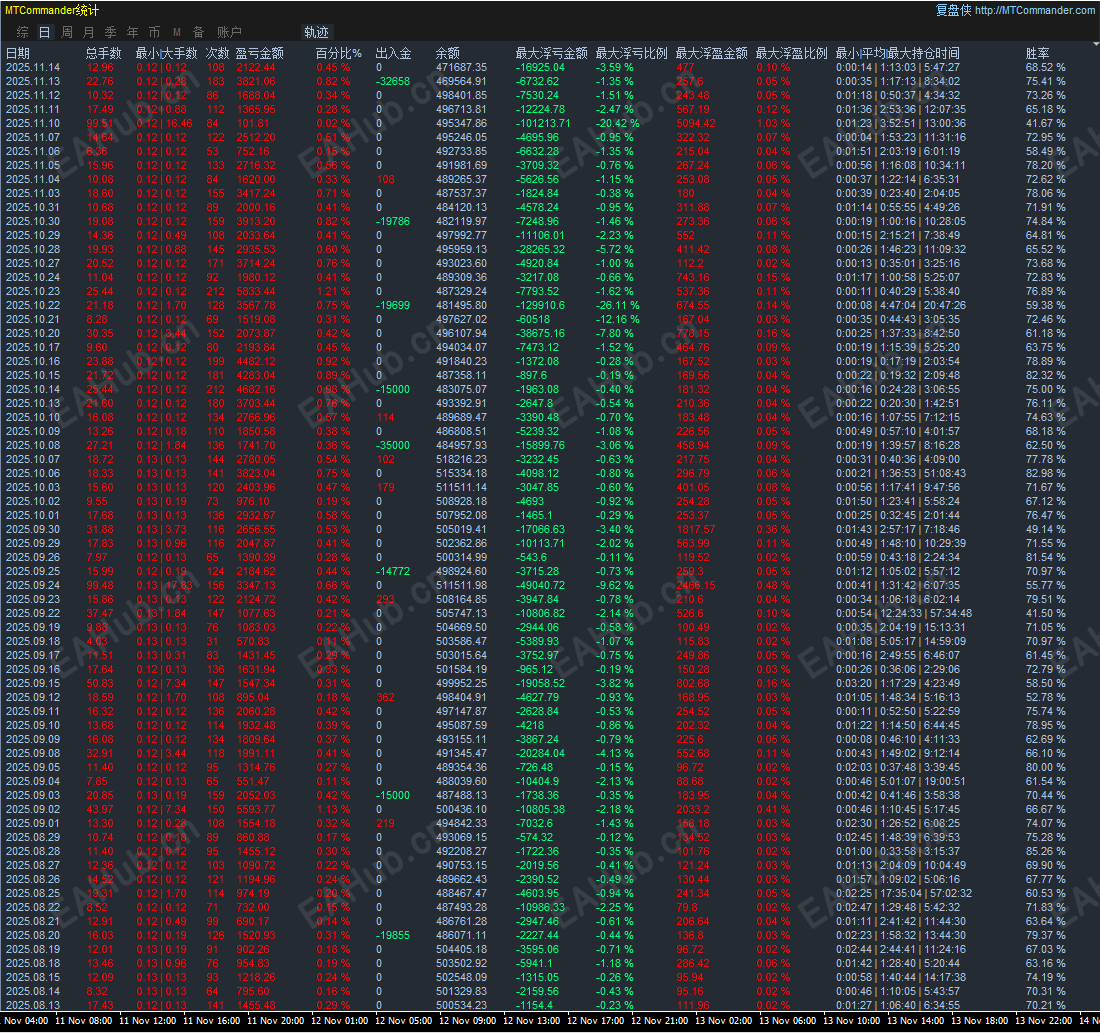Click the 41.50 % win rate
The height and width of the screenshot is (1034, 1100).
pos(1045,613)
